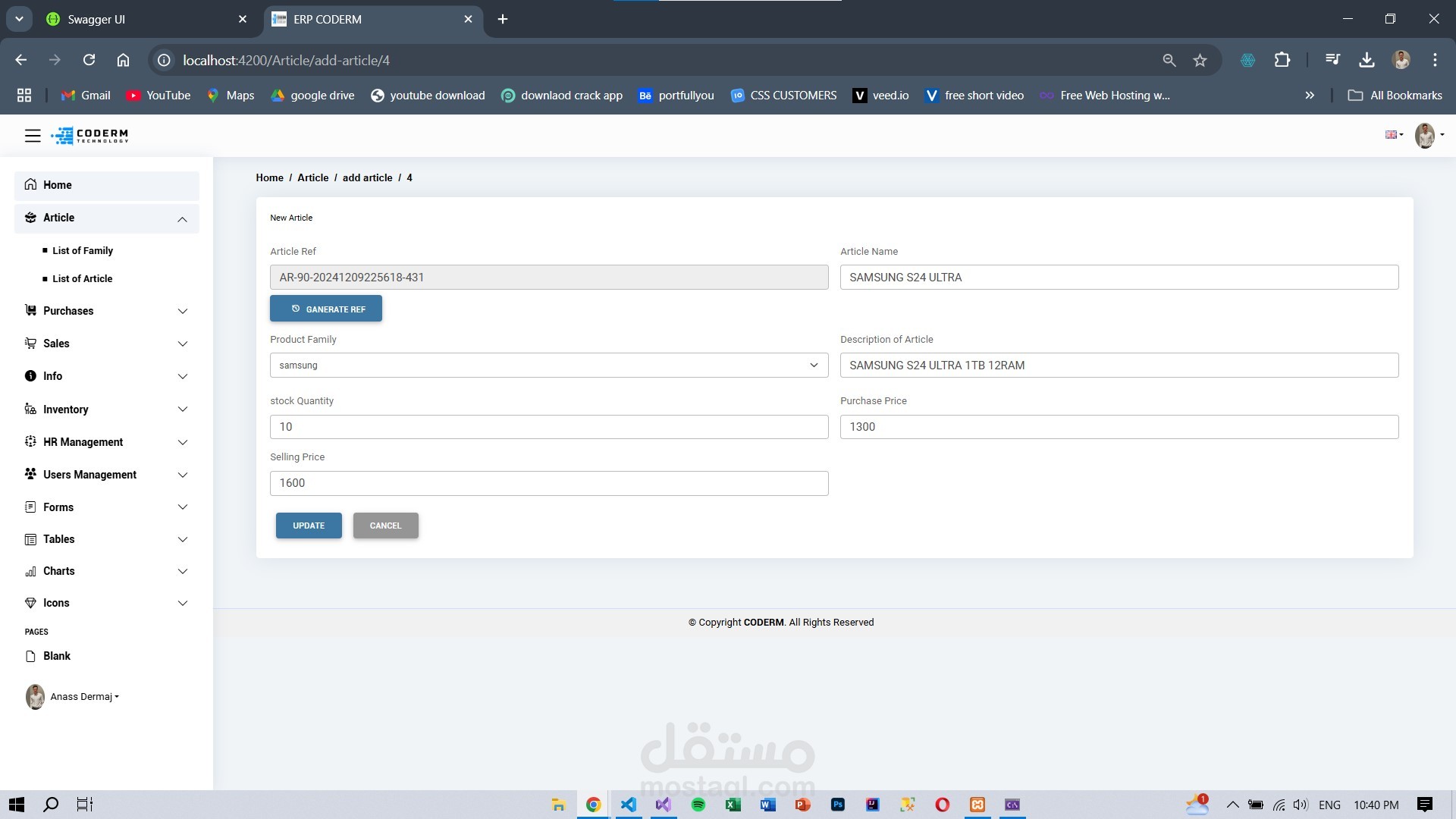The height and width of the screenshot is (819, 1456).
Task: Expand the Icons menu
Action: click(107, 603)
